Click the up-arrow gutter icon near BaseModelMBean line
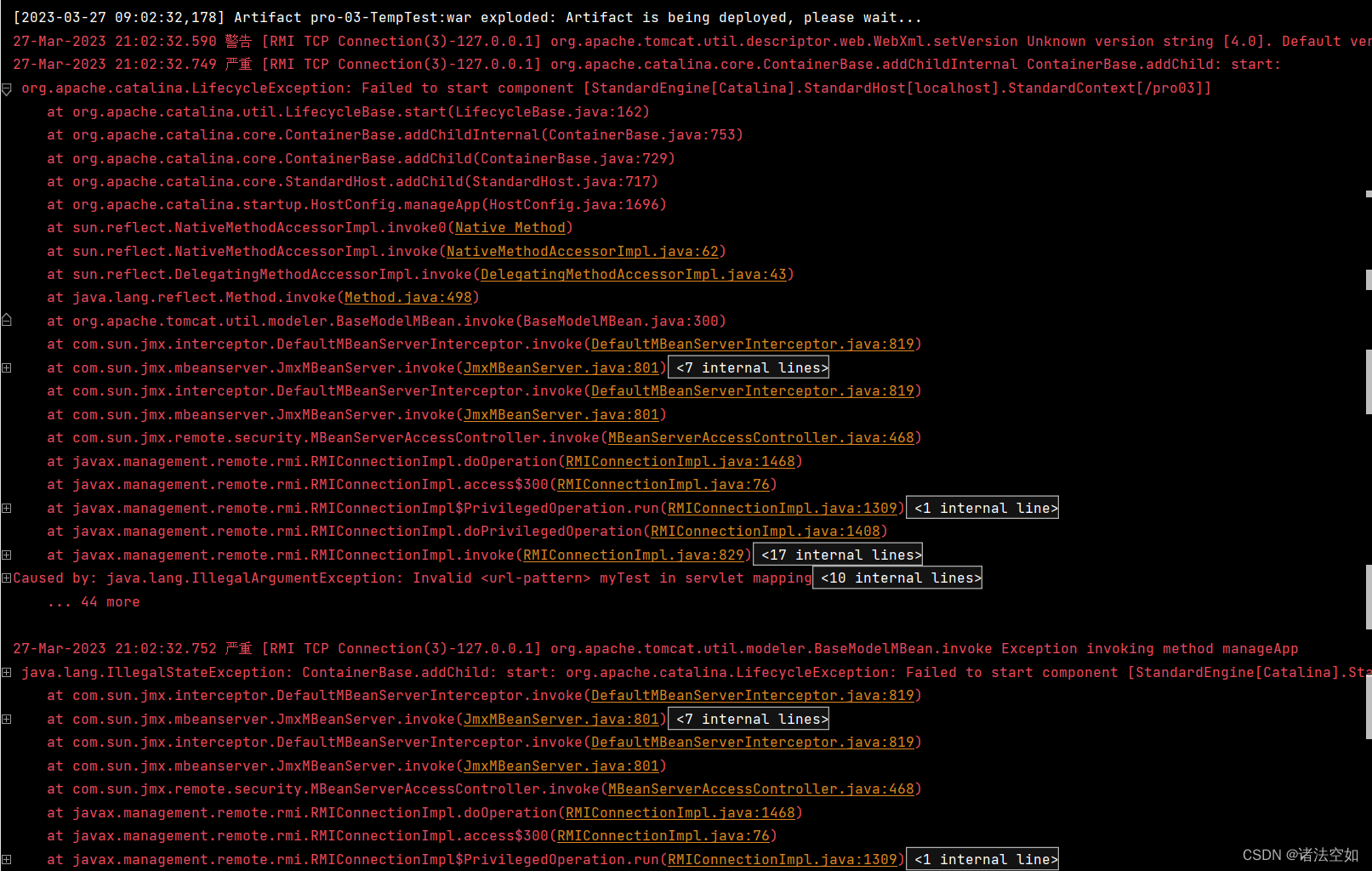This screenshot has width=1372, height=871. point(6,320)
